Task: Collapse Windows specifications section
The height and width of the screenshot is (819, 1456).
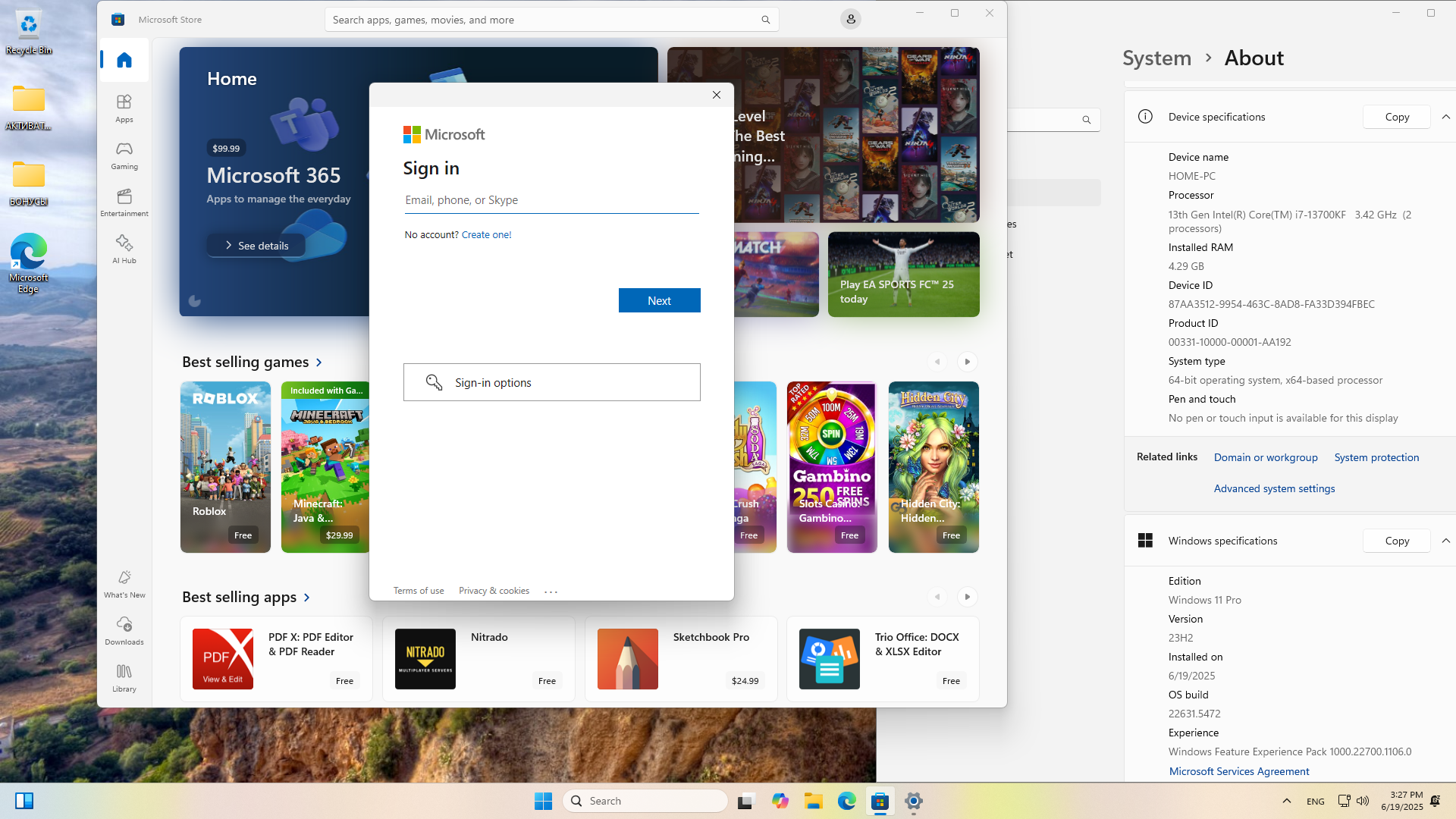Action: [x=1445, y=541]
